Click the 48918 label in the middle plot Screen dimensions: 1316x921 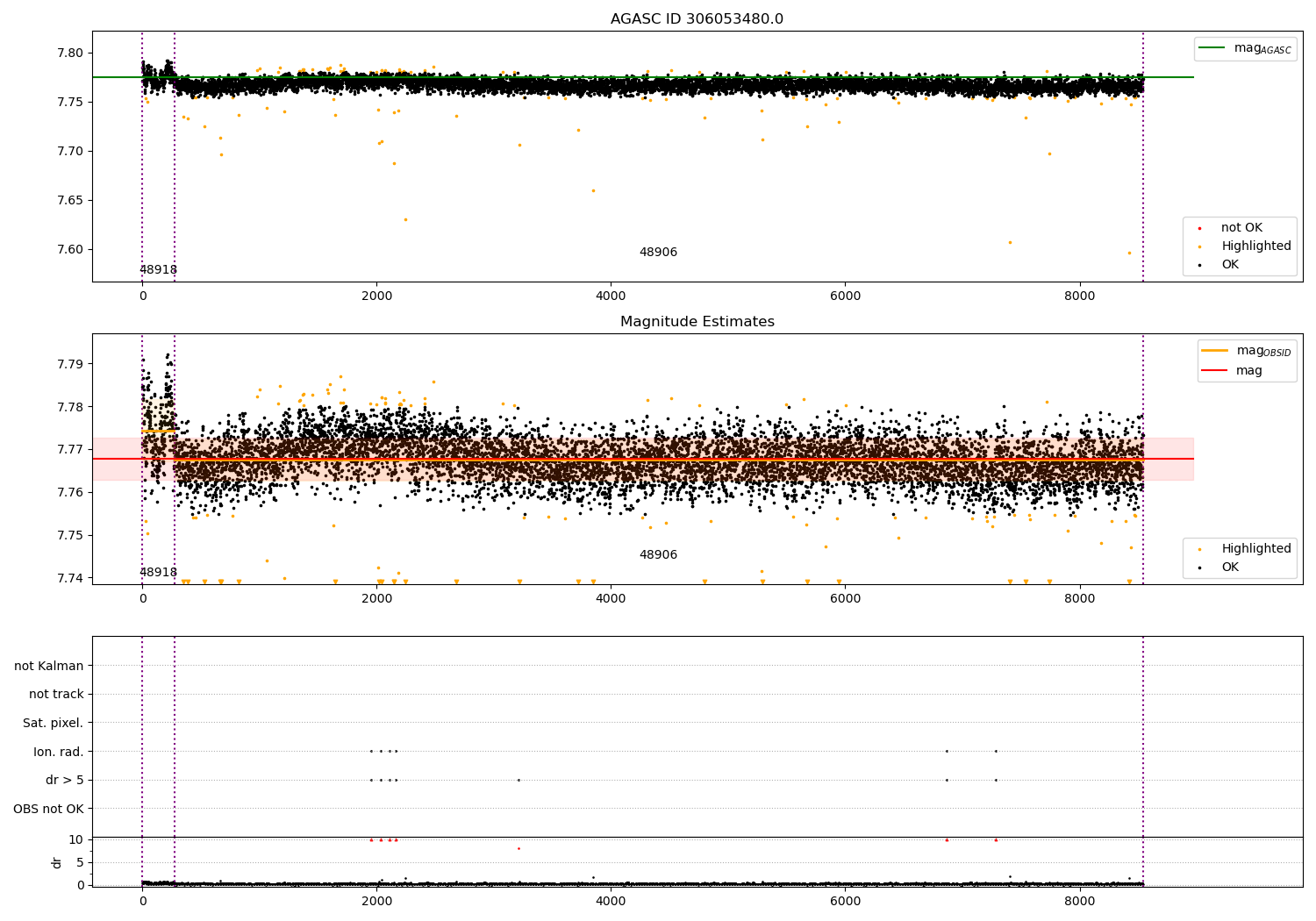coord(158,573)
